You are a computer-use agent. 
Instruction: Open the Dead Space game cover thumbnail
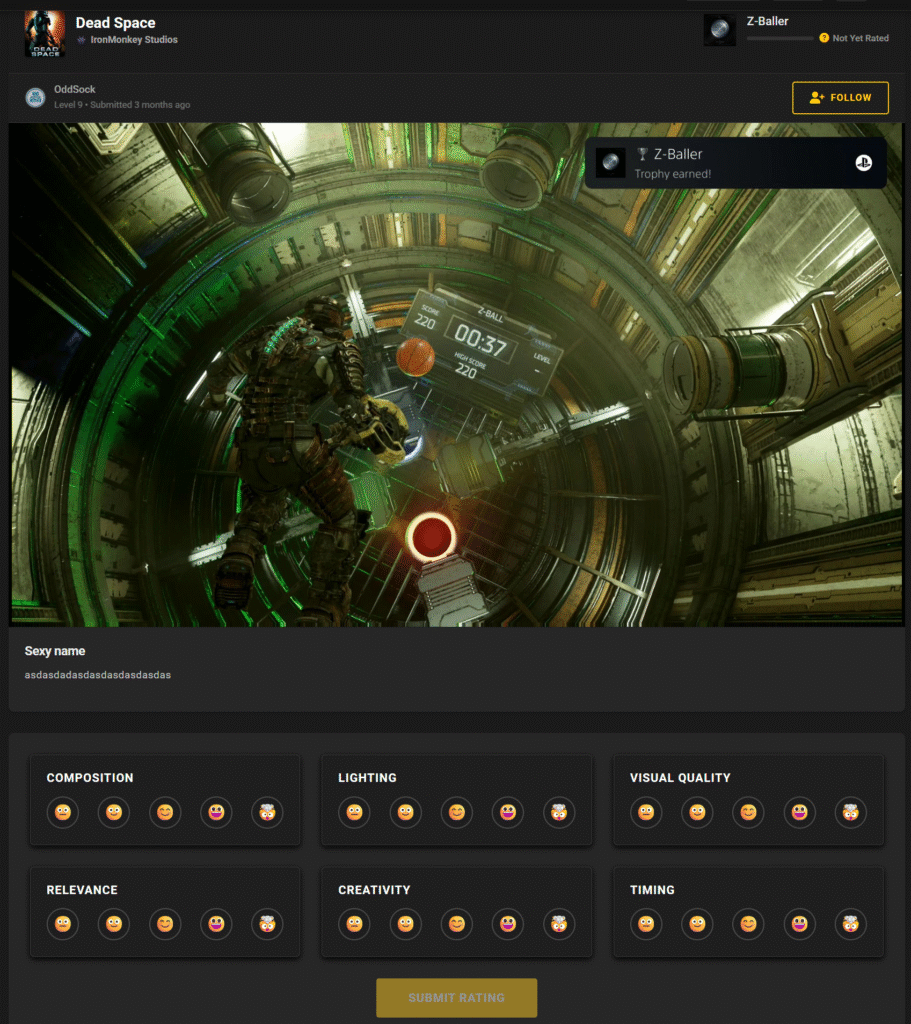click(44, 34)
